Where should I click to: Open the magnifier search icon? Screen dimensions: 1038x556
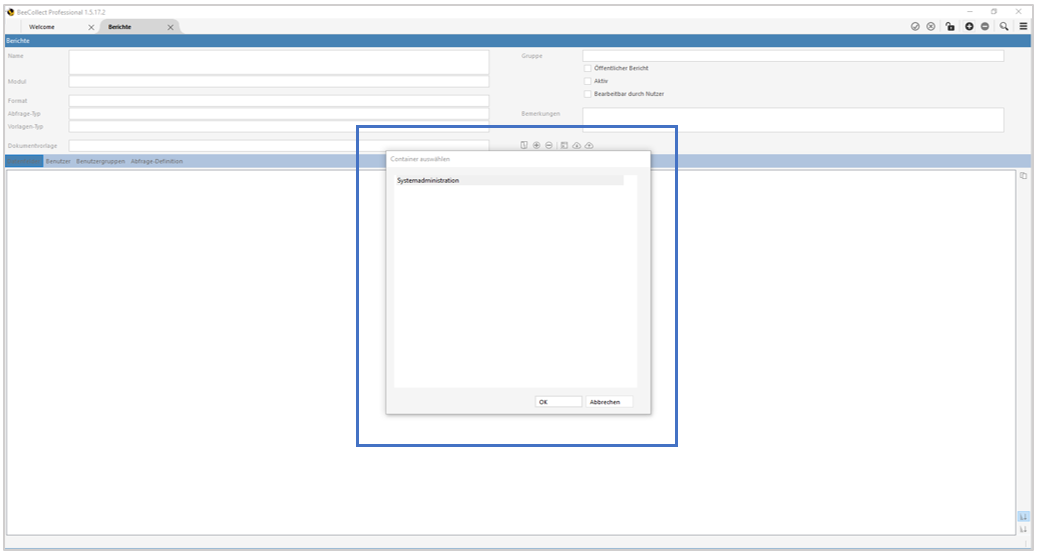click(x=1004, y=26)
